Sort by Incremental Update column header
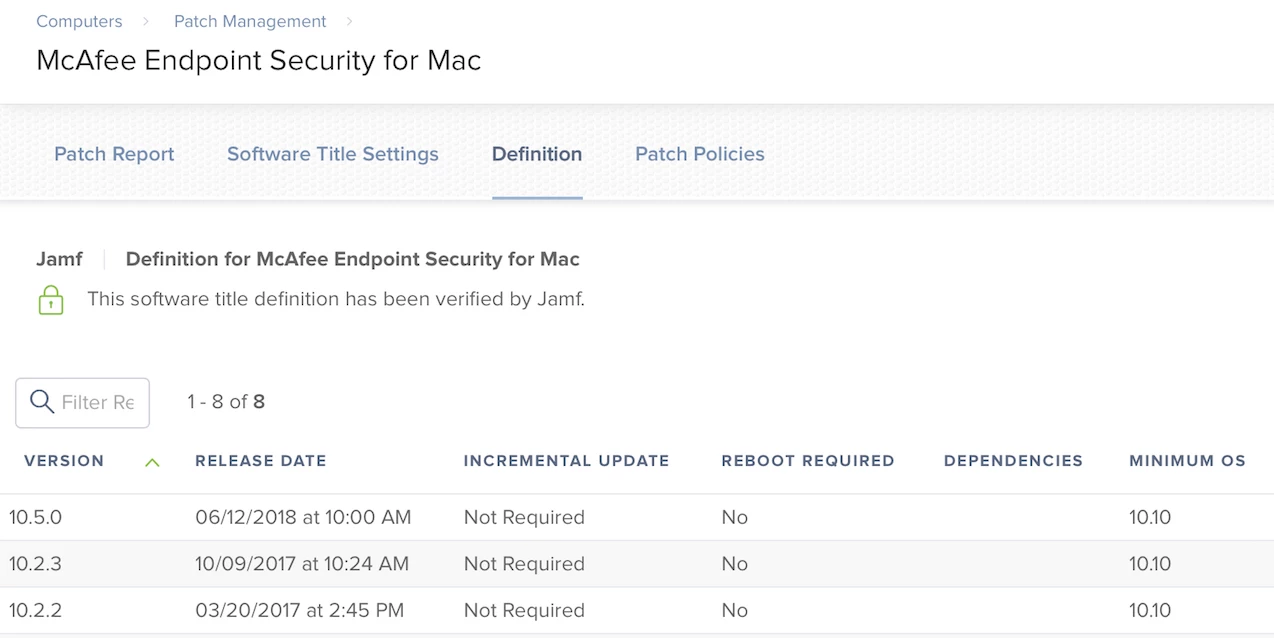The height and width of the screenshot is (638, 1274). (566, 461)
